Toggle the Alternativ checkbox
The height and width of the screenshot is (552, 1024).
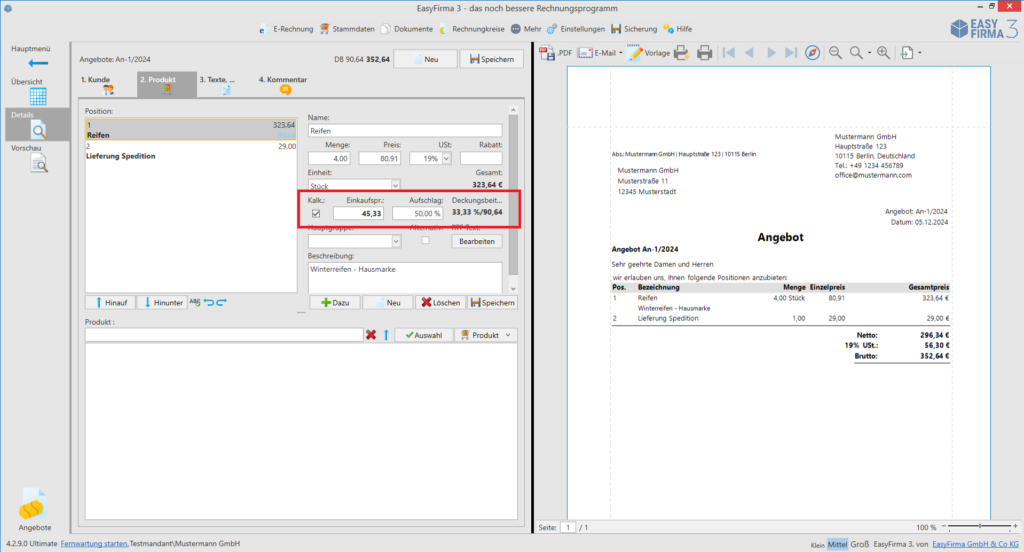click(425, 240)
